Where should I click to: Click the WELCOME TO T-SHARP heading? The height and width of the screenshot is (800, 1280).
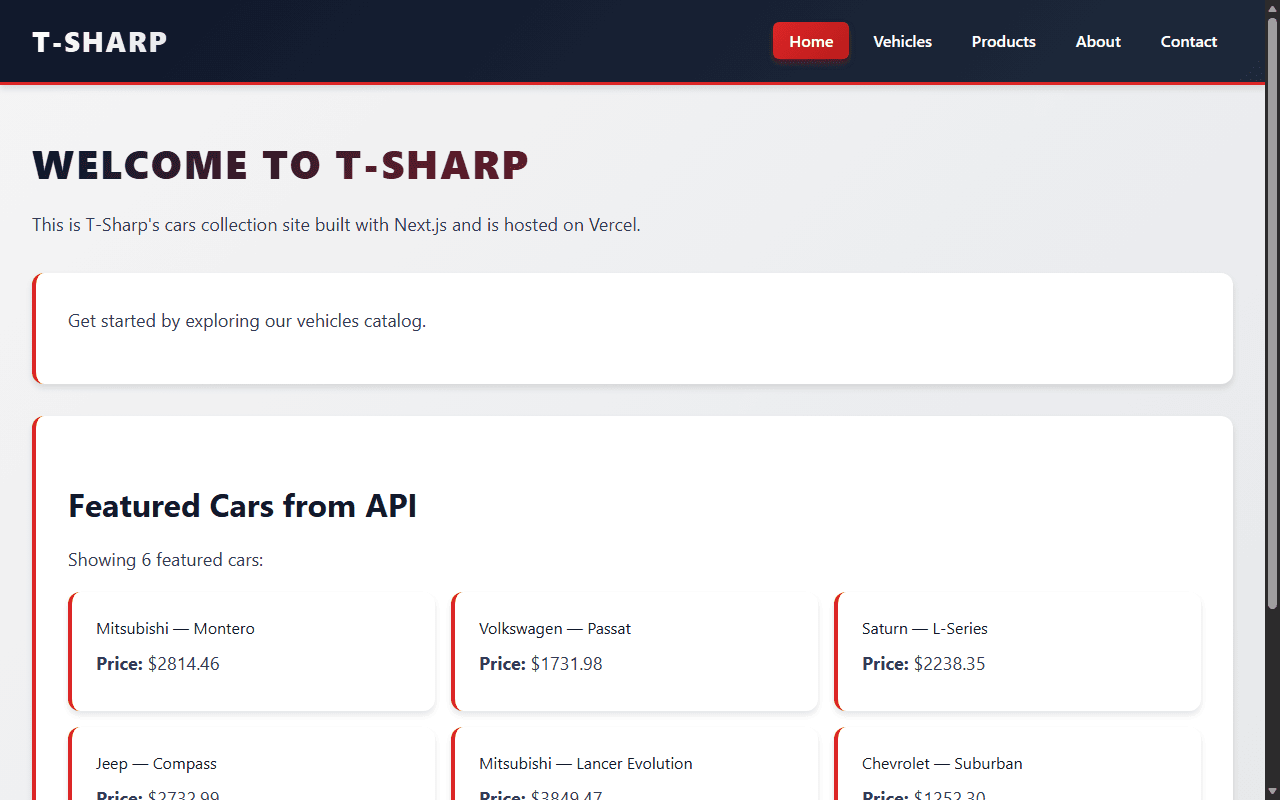280,165
